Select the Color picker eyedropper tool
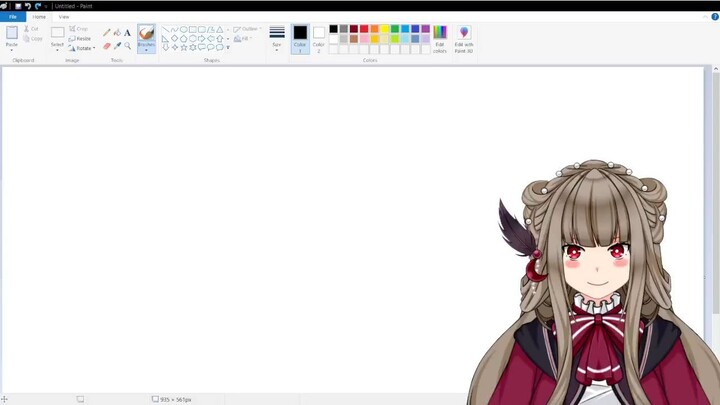720x405 pixels. [x=117, y=46]
